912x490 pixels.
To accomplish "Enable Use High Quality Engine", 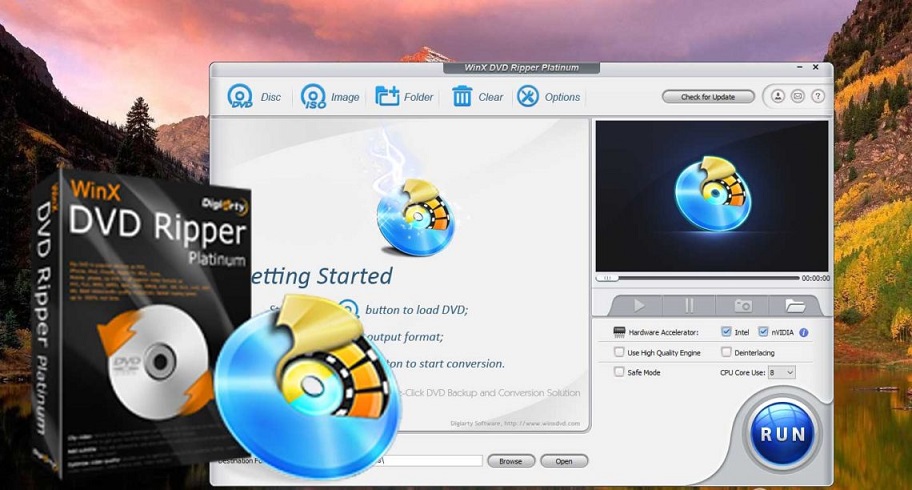I will coord(619,352).
